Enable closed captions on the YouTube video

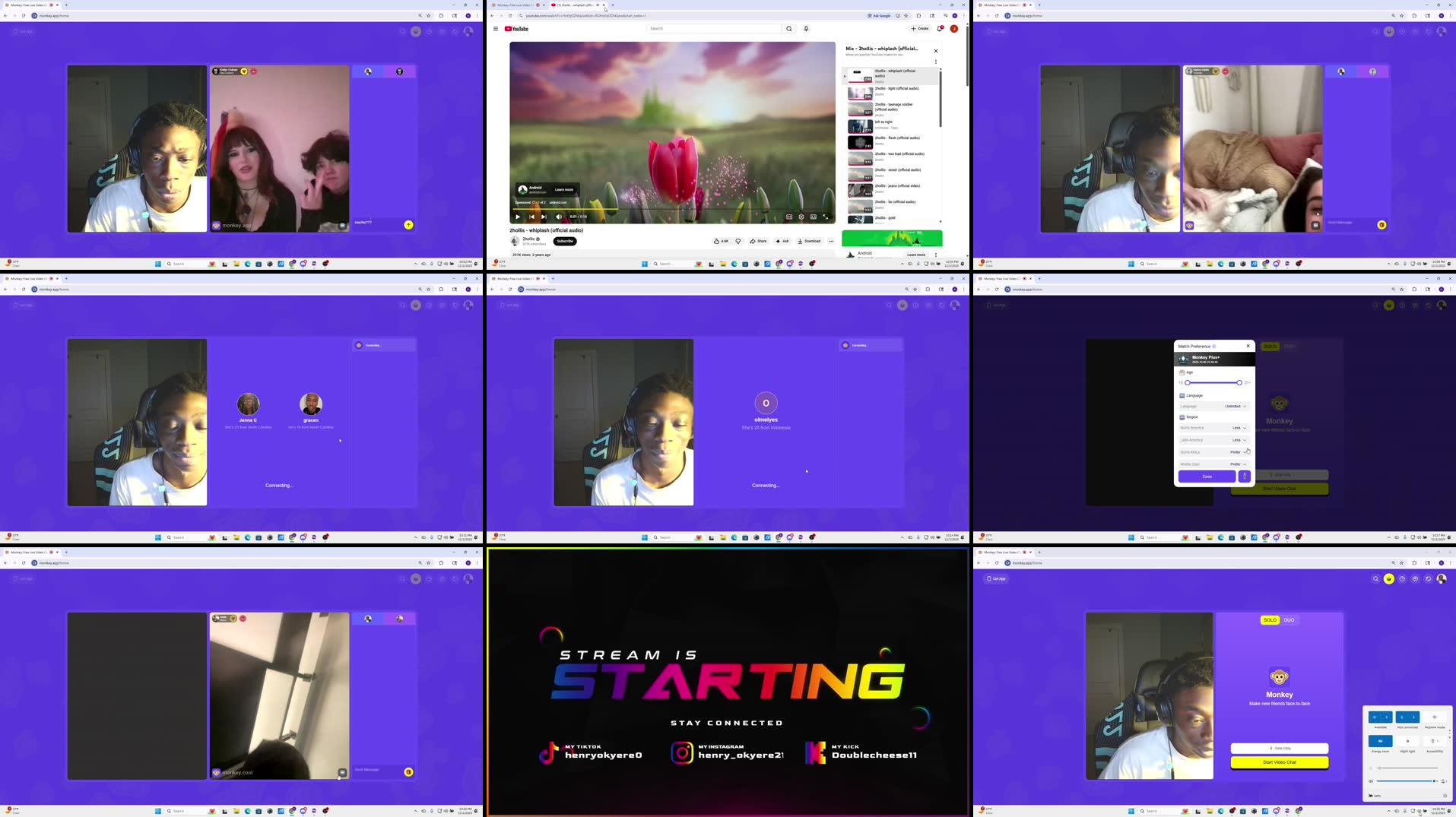[x=789, y=217]
